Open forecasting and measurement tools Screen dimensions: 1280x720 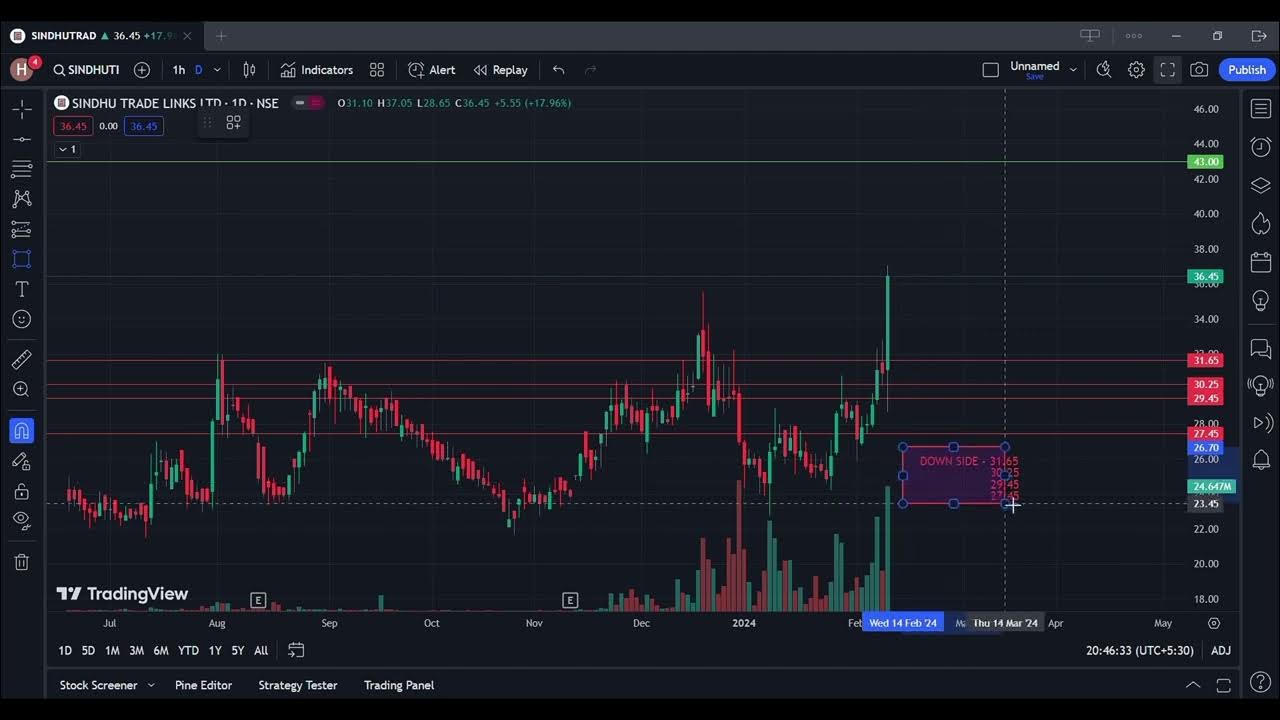click(21, 229)
